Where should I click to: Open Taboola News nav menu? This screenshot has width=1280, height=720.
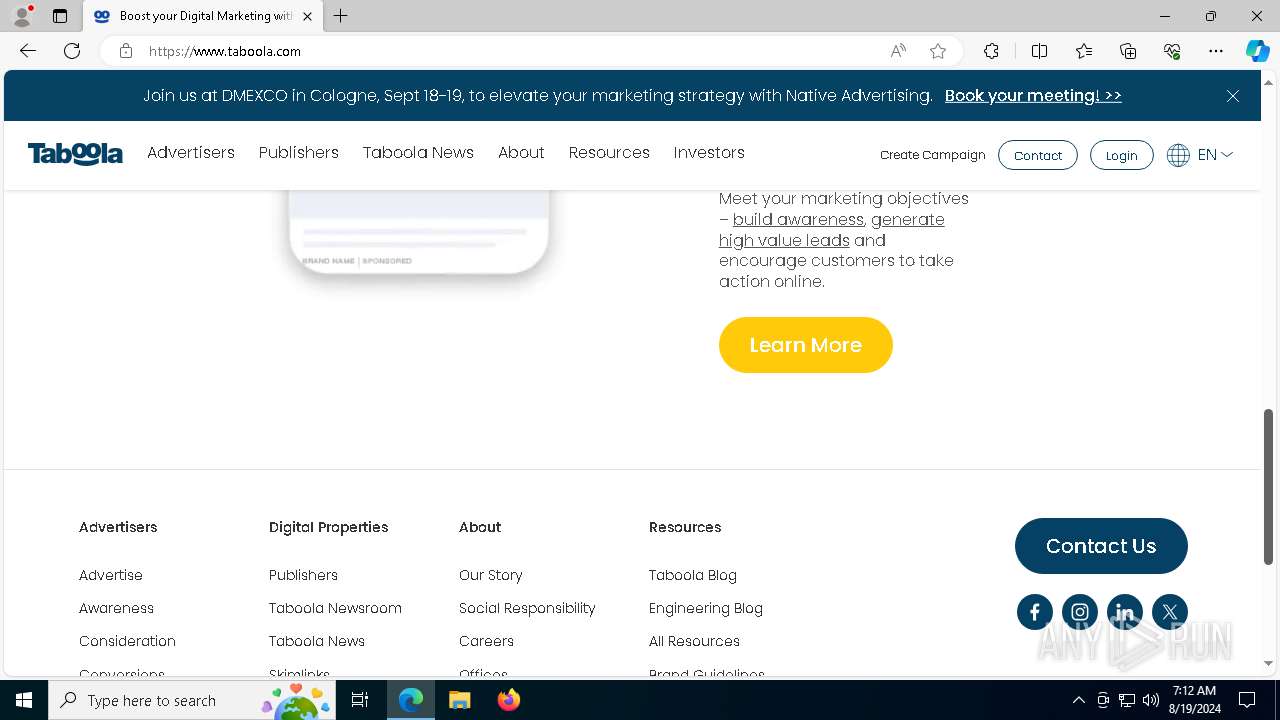[418, 153]
